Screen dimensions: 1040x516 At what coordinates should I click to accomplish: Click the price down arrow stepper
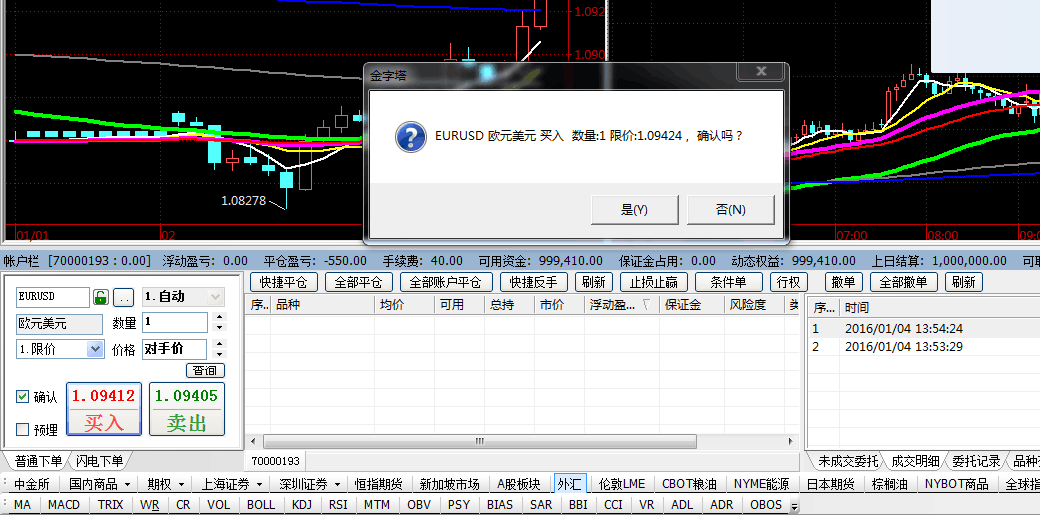click(x=220, y=354)
